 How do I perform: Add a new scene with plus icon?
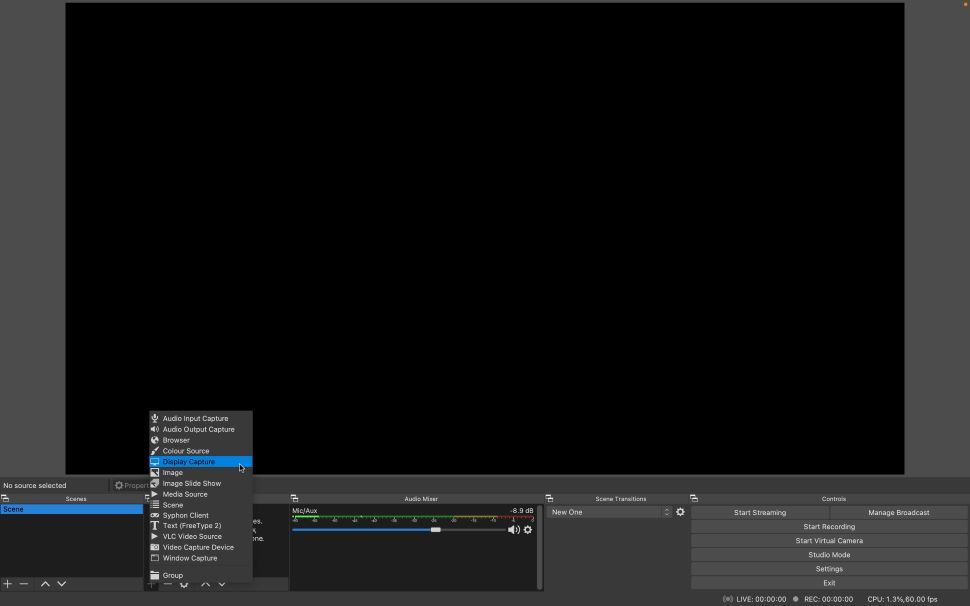tap(7, 584)
